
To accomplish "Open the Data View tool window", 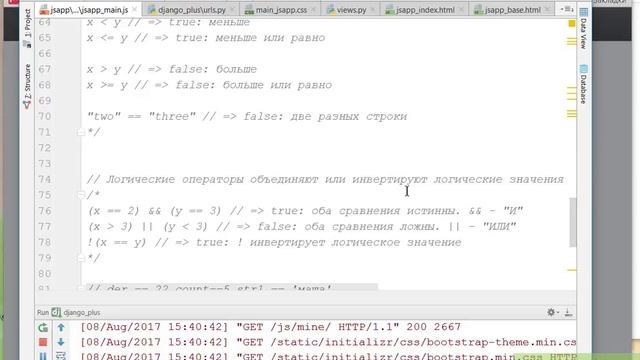I will tap(584, 29).
